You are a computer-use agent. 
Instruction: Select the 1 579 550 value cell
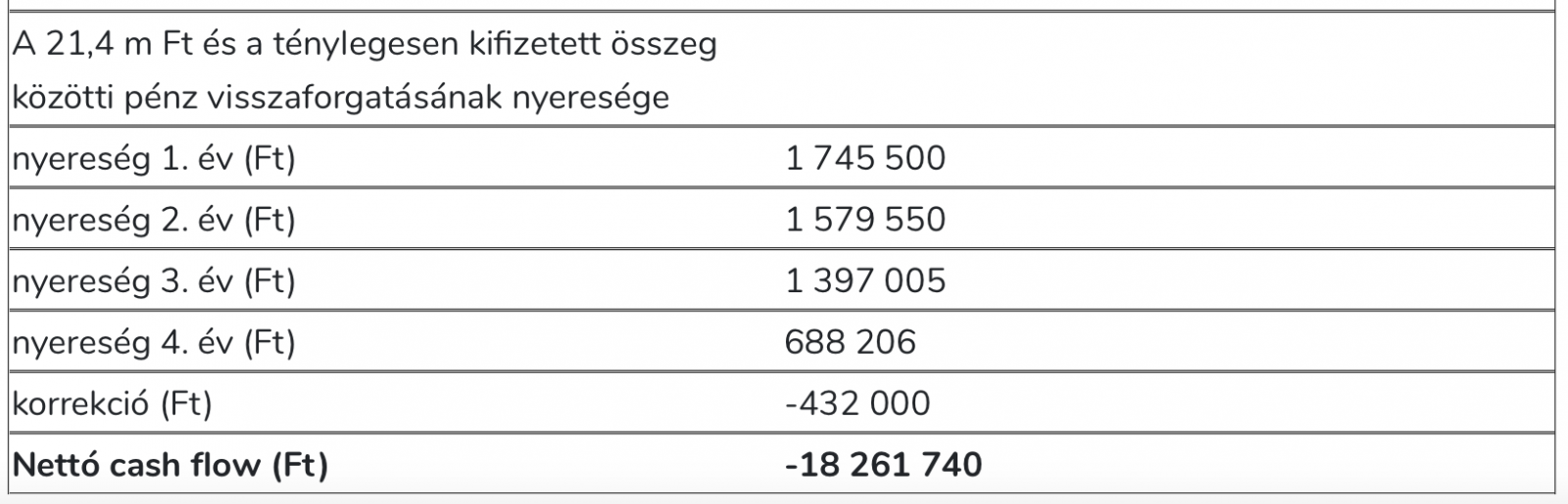click(865, 220)
